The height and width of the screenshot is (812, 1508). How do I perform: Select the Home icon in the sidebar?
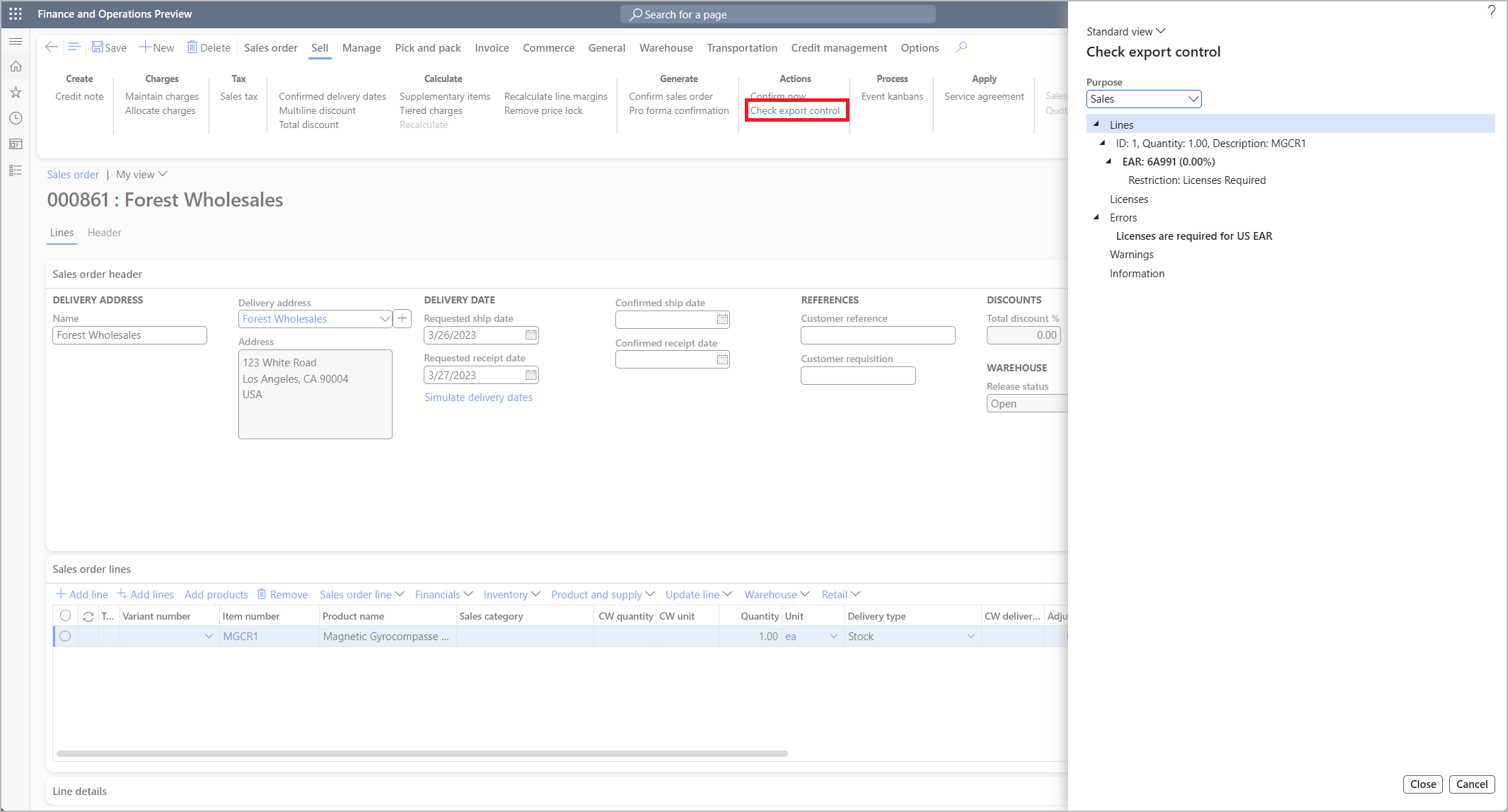click(16, 66)
